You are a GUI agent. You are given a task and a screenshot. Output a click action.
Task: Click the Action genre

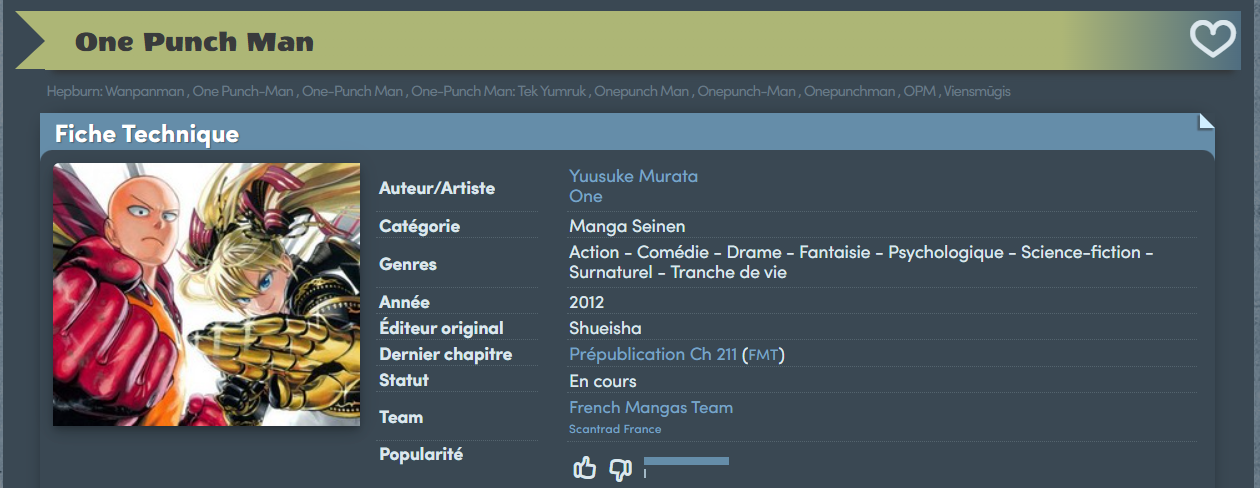pos(594,252)
